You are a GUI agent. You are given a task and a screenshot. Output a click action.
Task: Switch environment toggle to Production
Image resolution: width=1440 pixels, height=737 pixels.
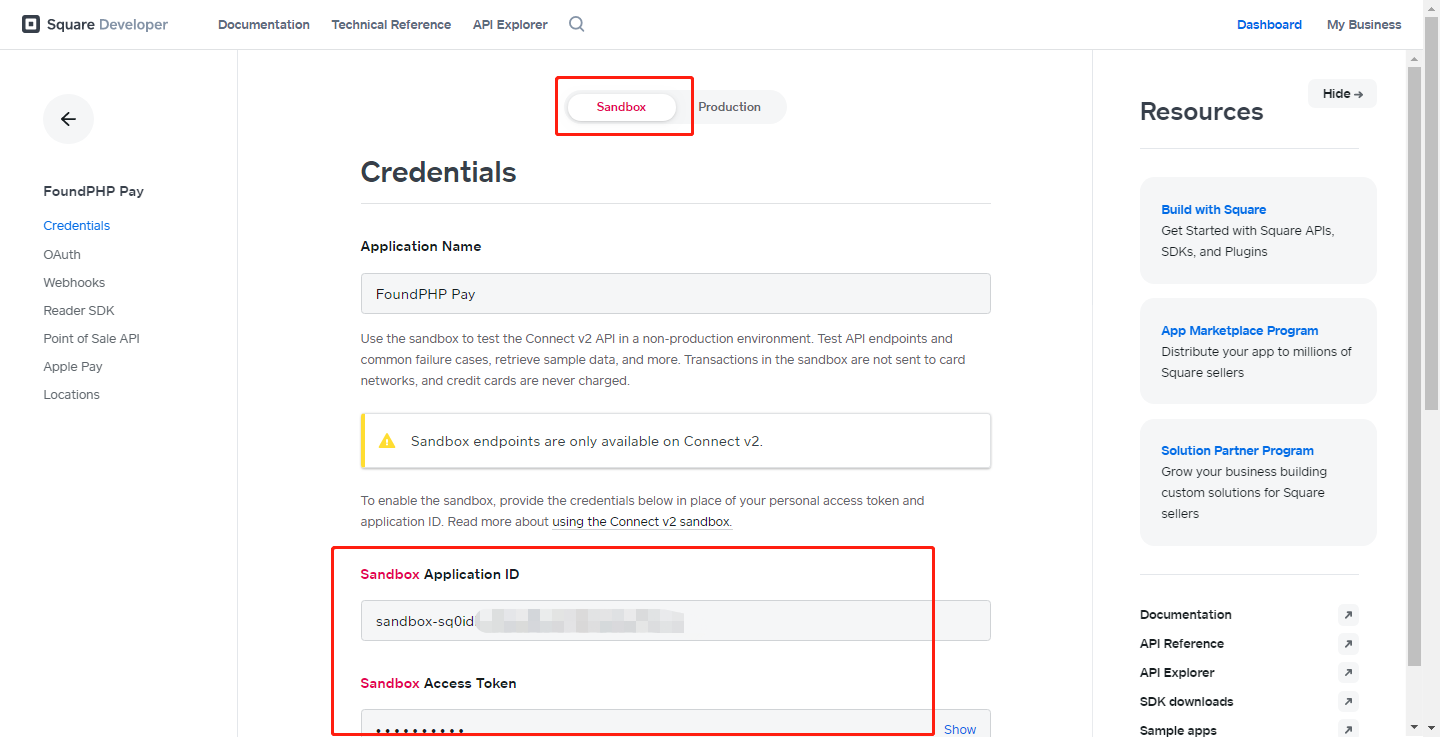click(x=729, y=107)
